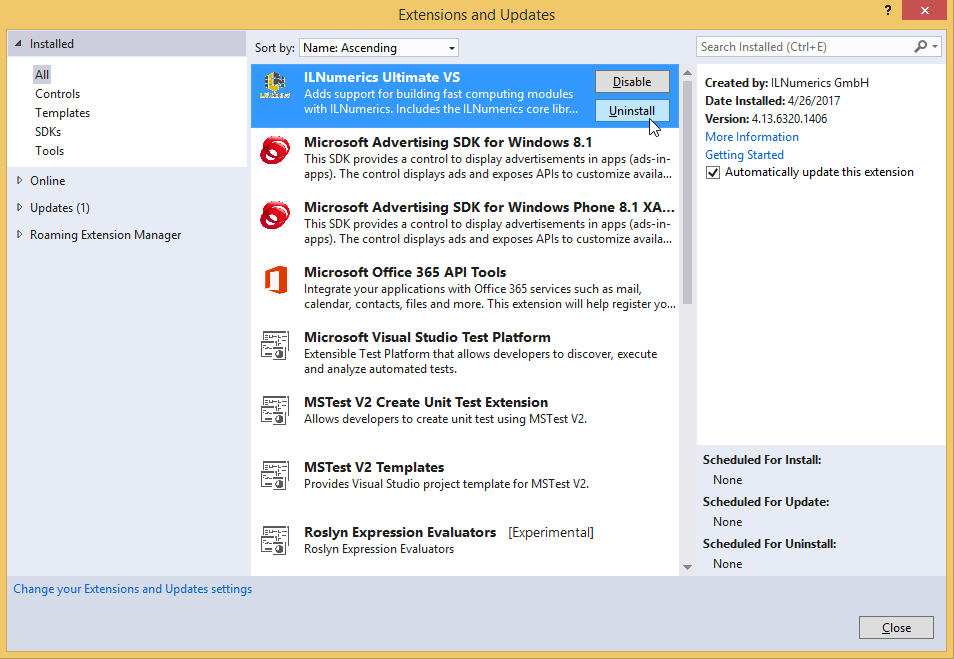The width and height of the screenshot is (954, 659).
Task: Click the Scheduled For Uninstall heading
Action: pos(770,544)
